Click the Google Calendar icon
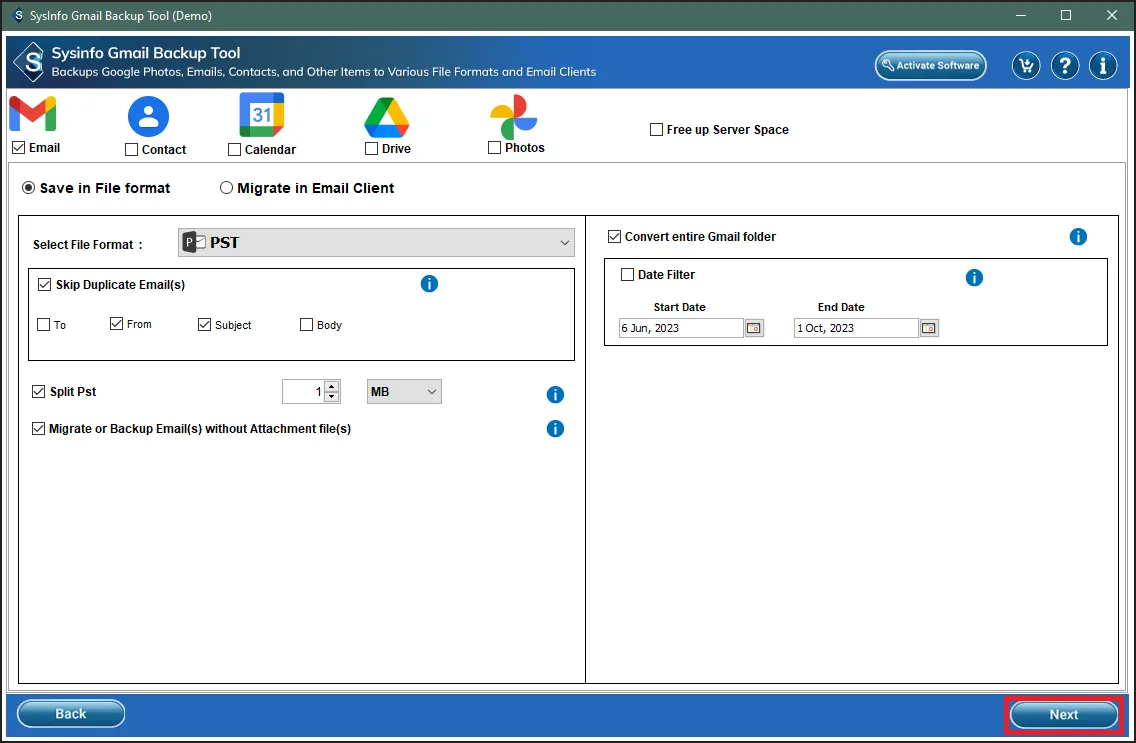The image size is (1136, 743). 262,116
